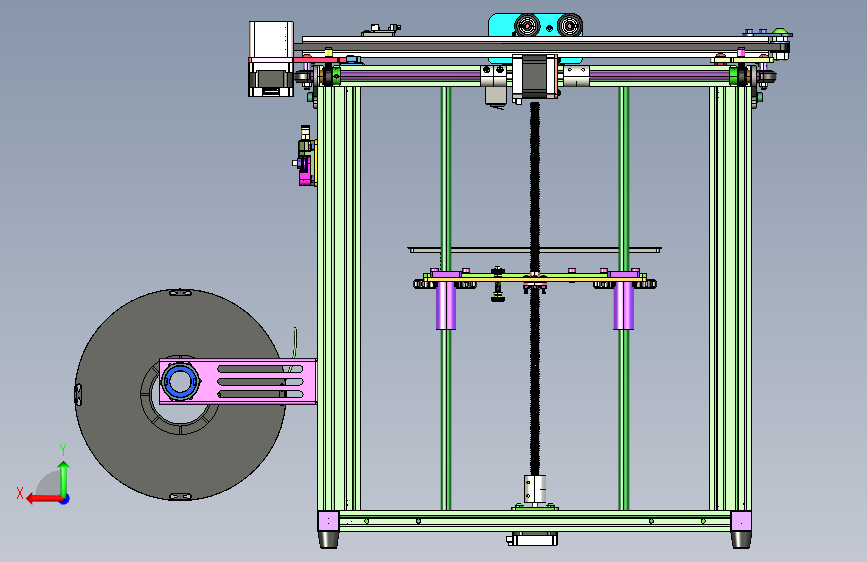Screen dimensions: 867x562
Task: Select the right purple linear bearing
Action: point(624,305)
